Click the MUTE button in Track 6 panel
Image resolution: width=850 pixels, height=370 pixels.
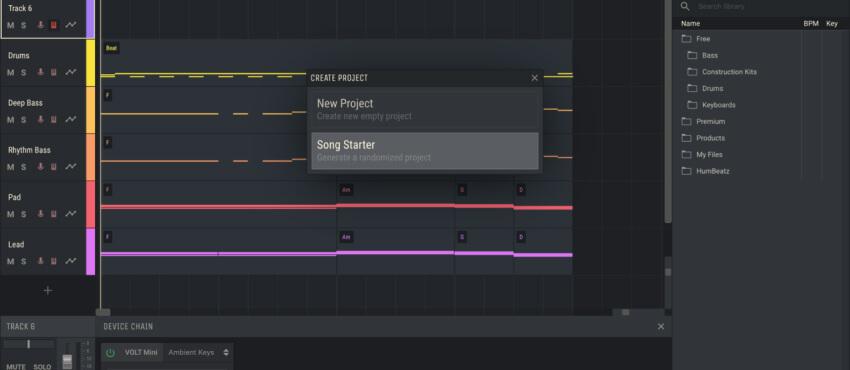15,367
